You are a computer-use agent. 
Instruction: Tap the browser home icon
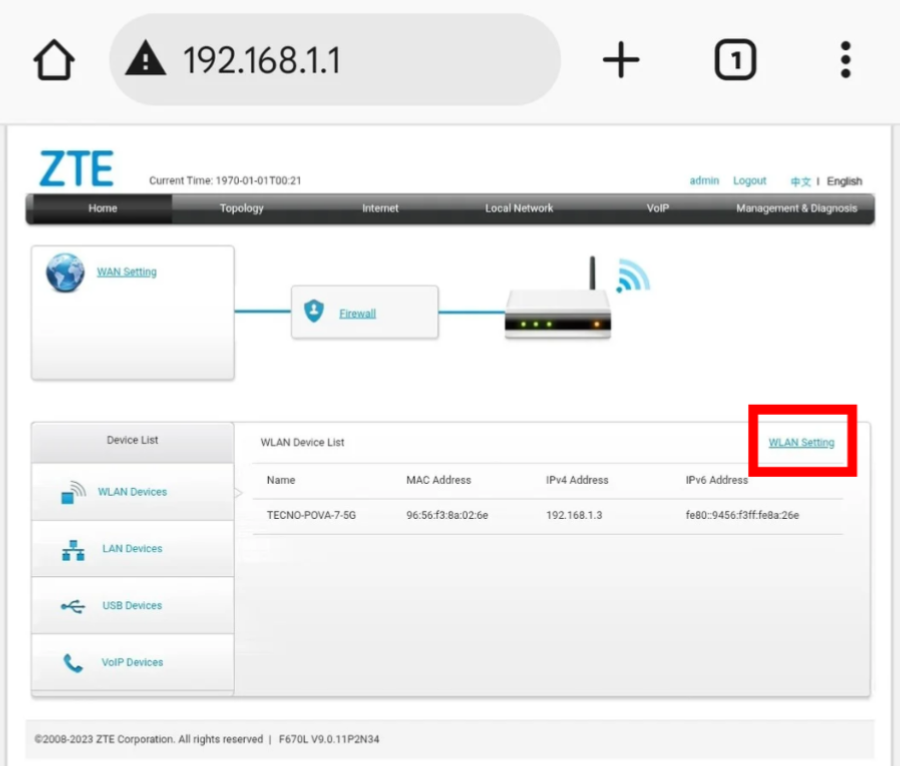coord(54,61)
